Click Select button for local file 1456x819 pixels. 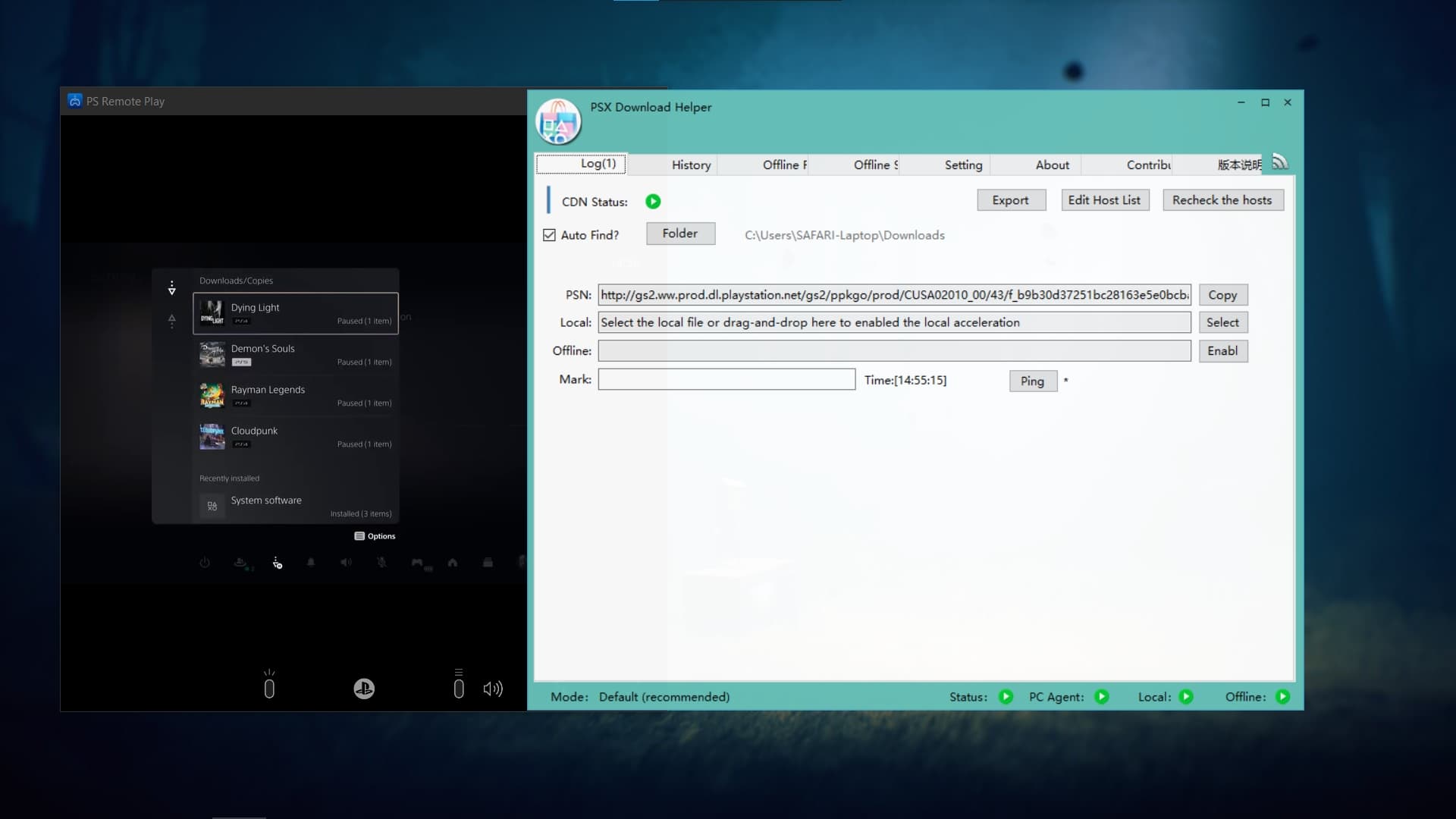1222,322
